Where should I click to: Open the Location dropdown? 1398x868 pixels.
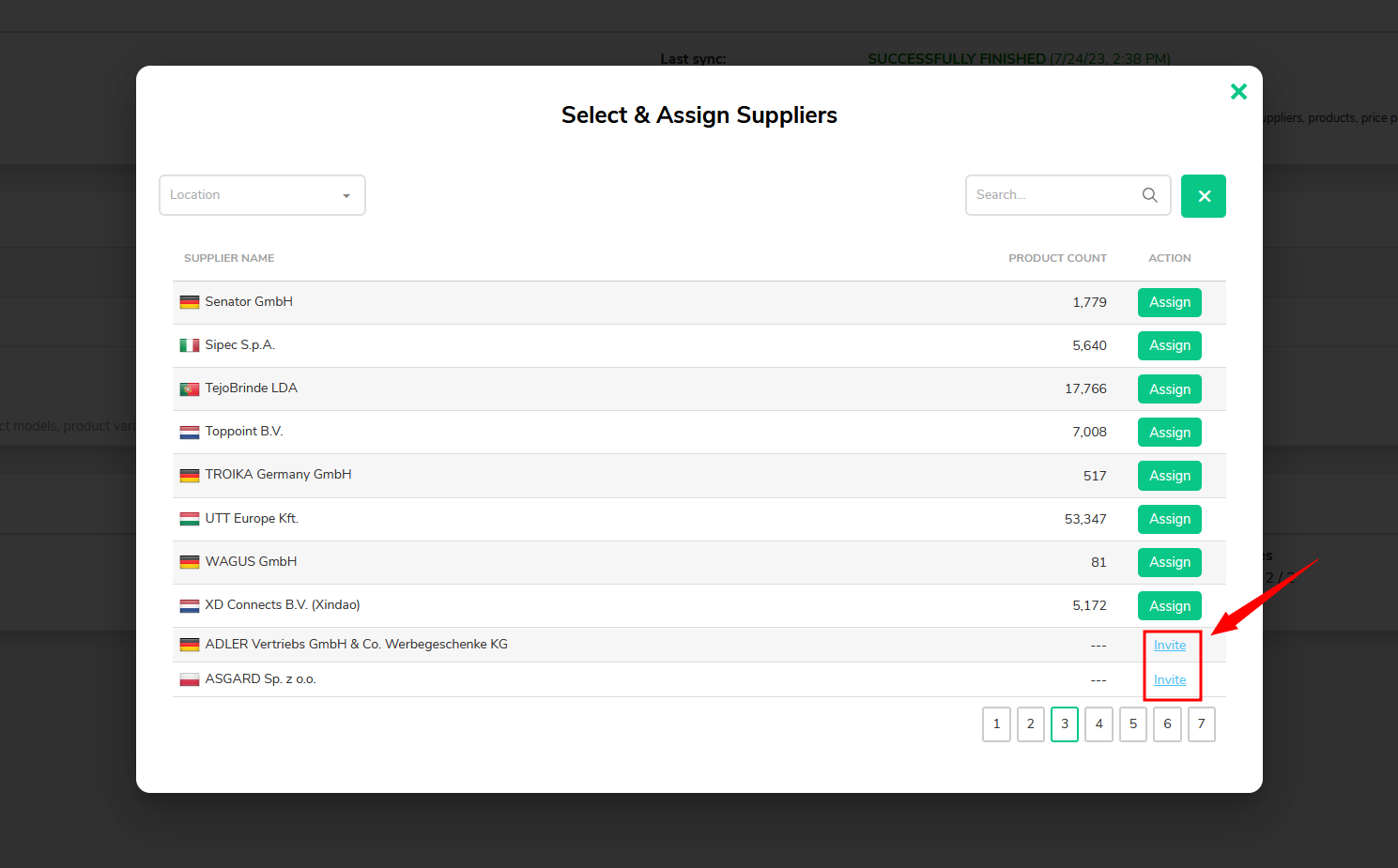[262, 195]
